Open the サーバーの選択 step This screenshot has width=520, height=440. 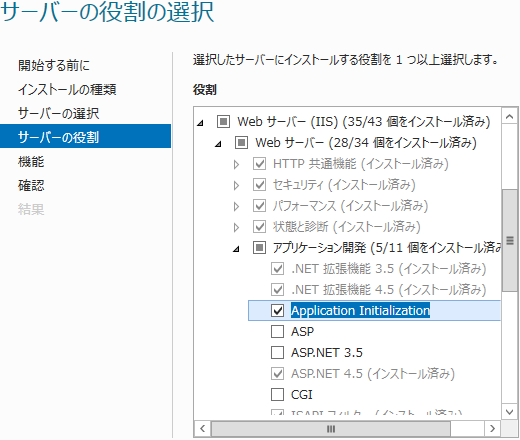tap(58, 113)
